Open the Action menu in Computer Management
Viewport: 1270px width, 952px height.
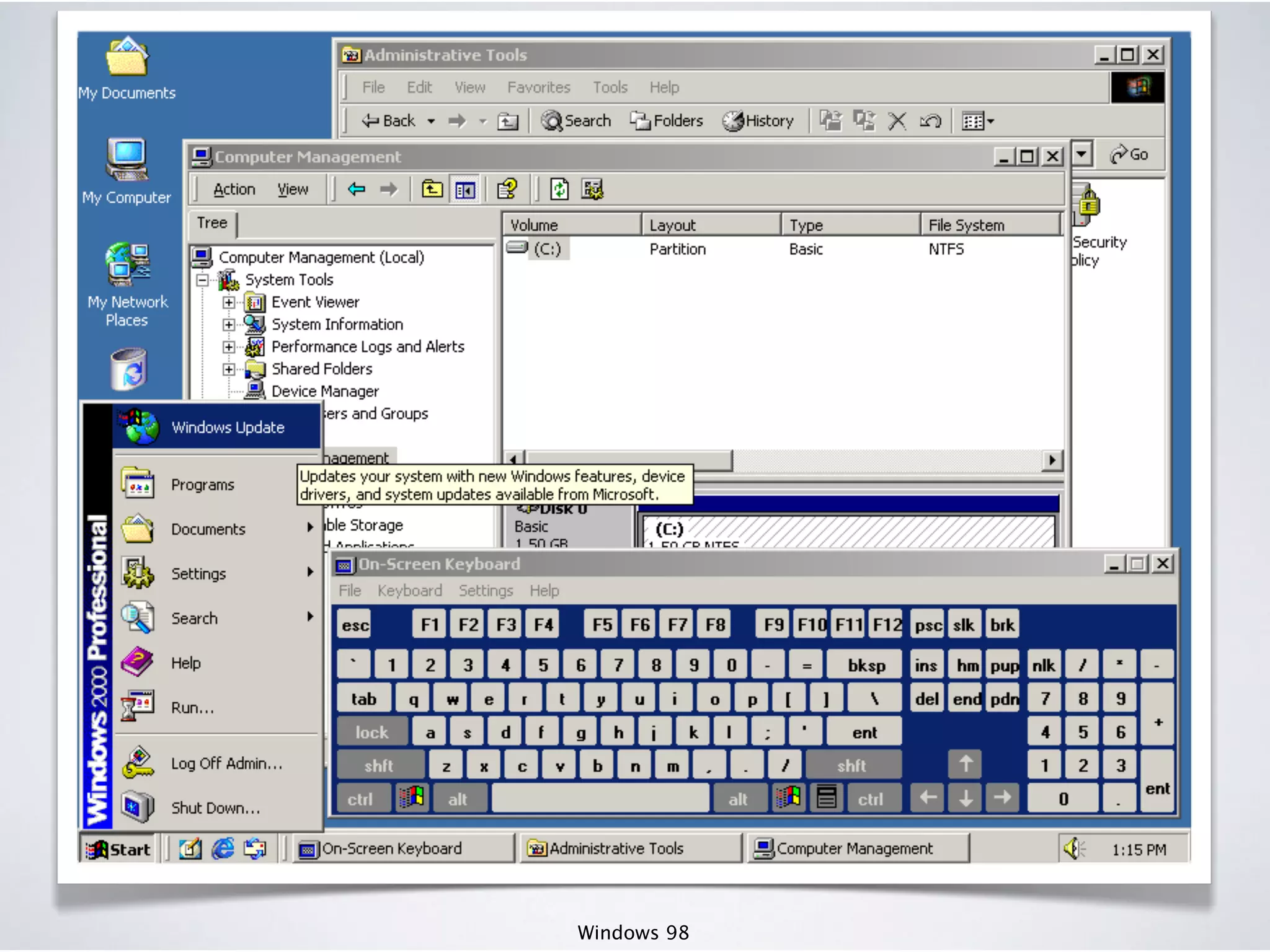click(234, 190)
